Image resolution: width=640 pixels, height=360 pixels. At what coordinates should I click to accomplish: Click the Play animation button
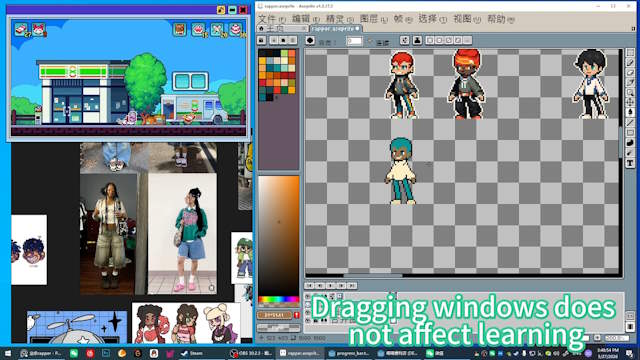pyautogui.click(x=331, y=286)
